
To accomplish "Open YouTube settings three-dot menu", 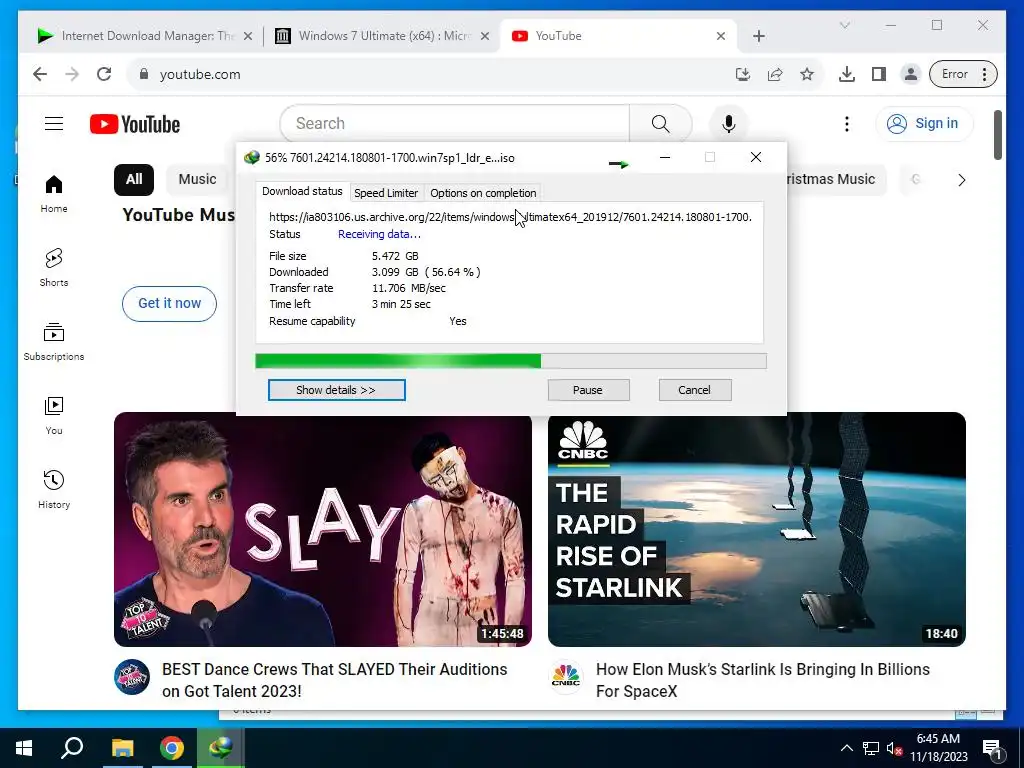I will point(846,123).
